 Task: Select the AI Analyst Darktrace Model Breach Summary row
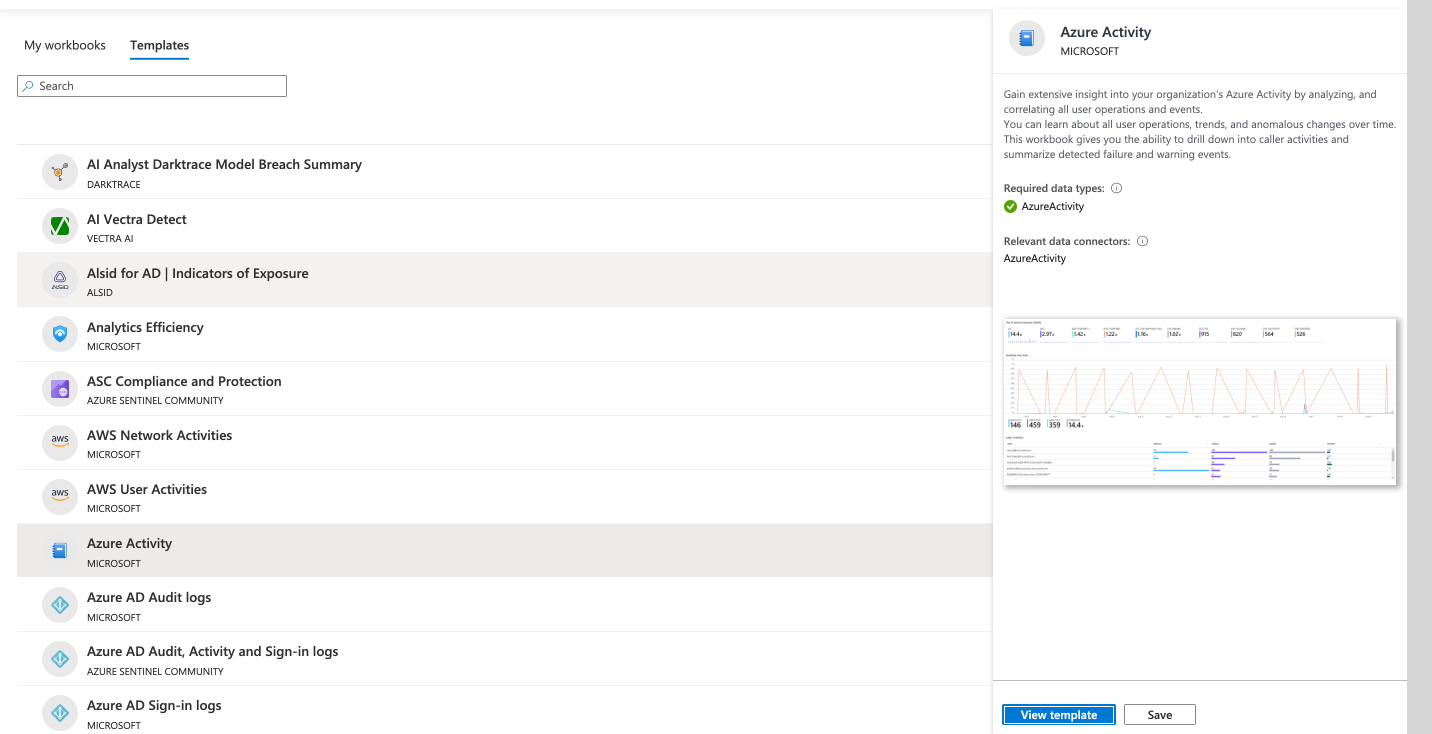(504, 172)
